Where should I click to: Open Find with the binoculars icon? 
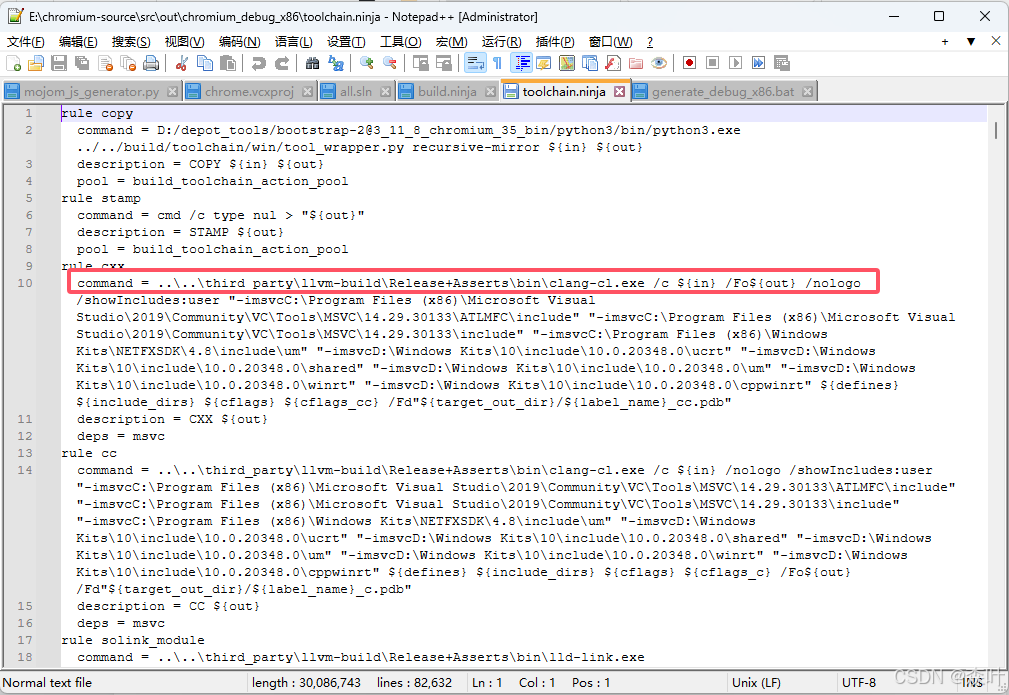tap(312, 63)
